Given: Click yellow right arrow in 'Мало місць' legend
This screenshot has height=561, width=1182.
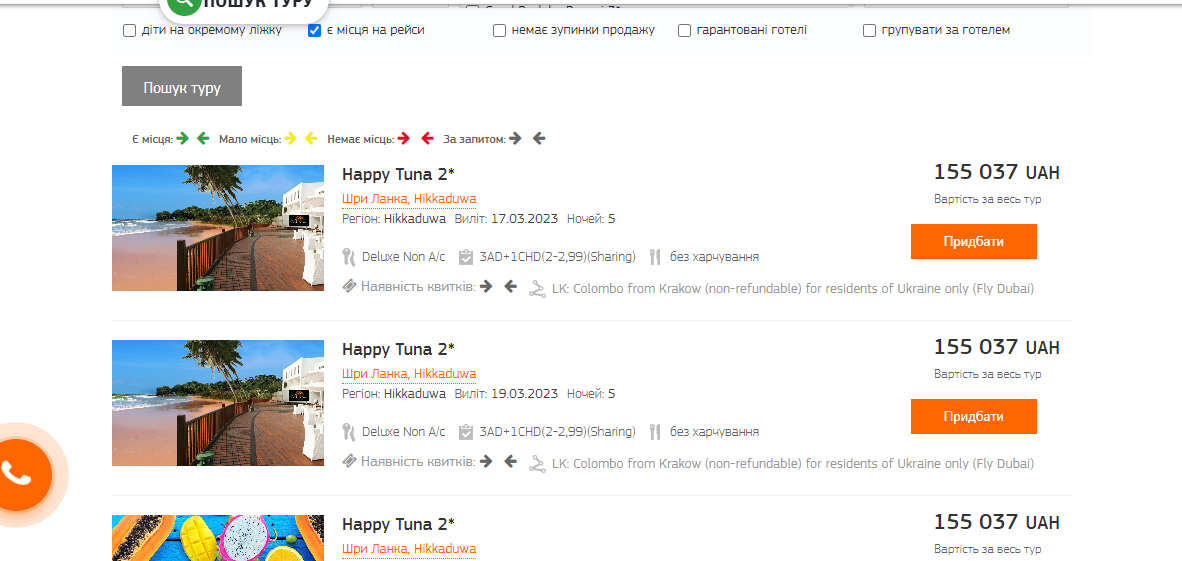Looking at the screenshot, I should point(290,139).
